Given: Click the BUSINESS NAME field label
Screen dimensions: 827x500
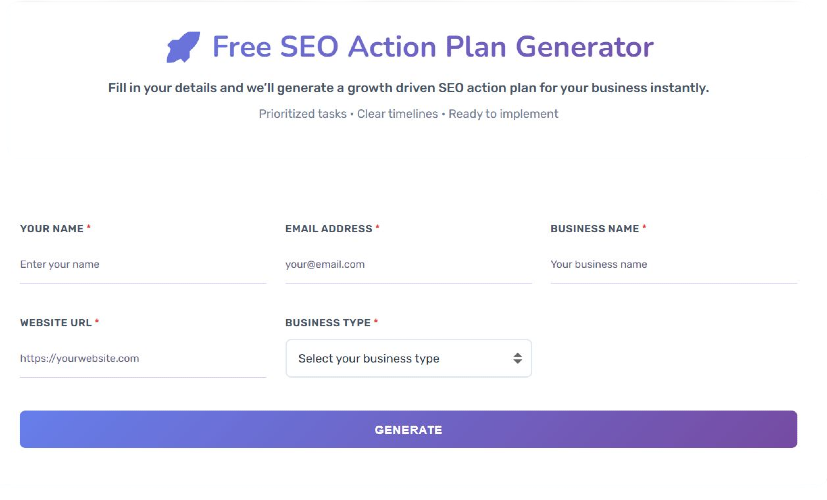Looking at the screenshot, I should tap(594, 229).
